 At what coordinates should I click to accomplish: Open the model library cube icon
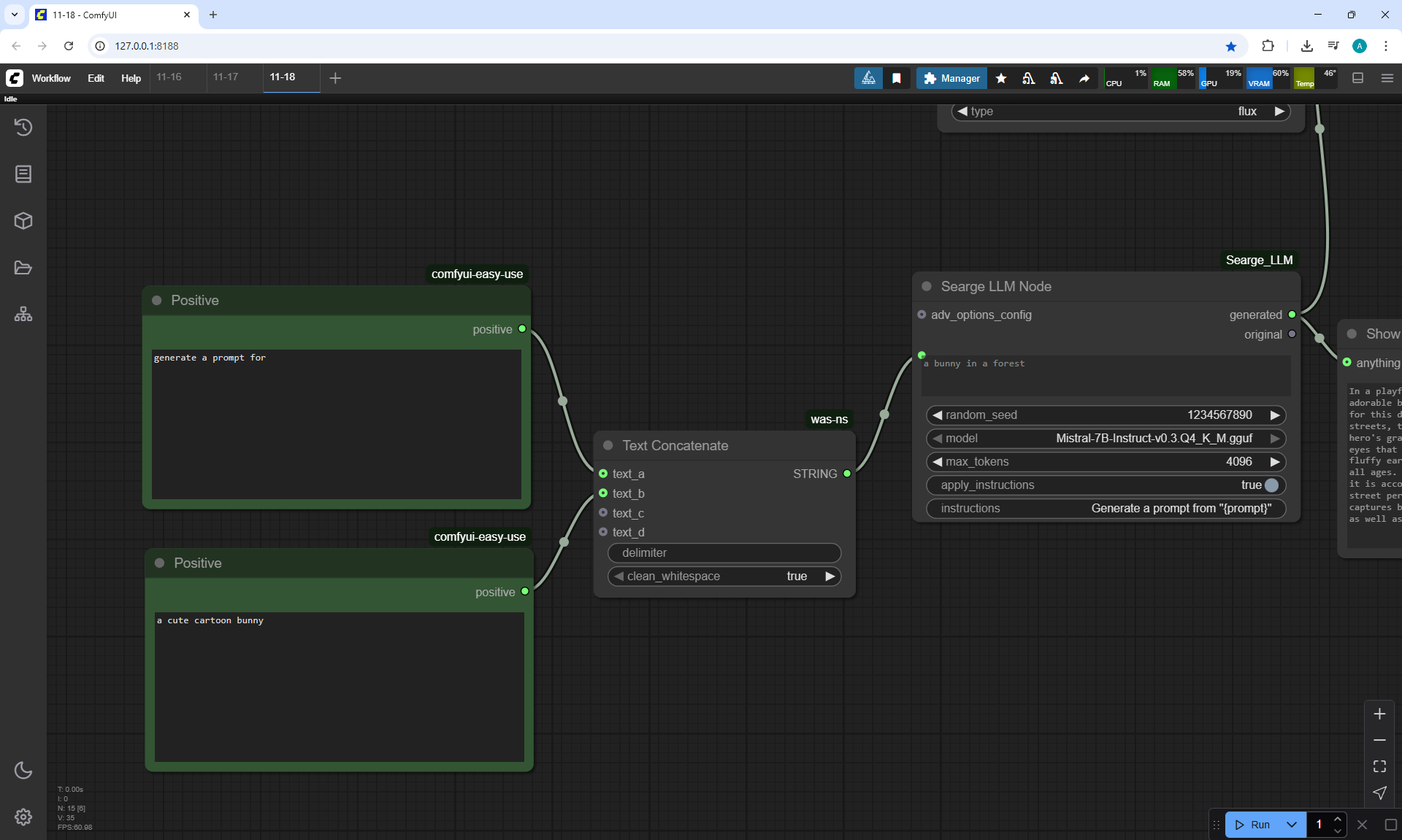pyautogui.click(x=23, y=220)
